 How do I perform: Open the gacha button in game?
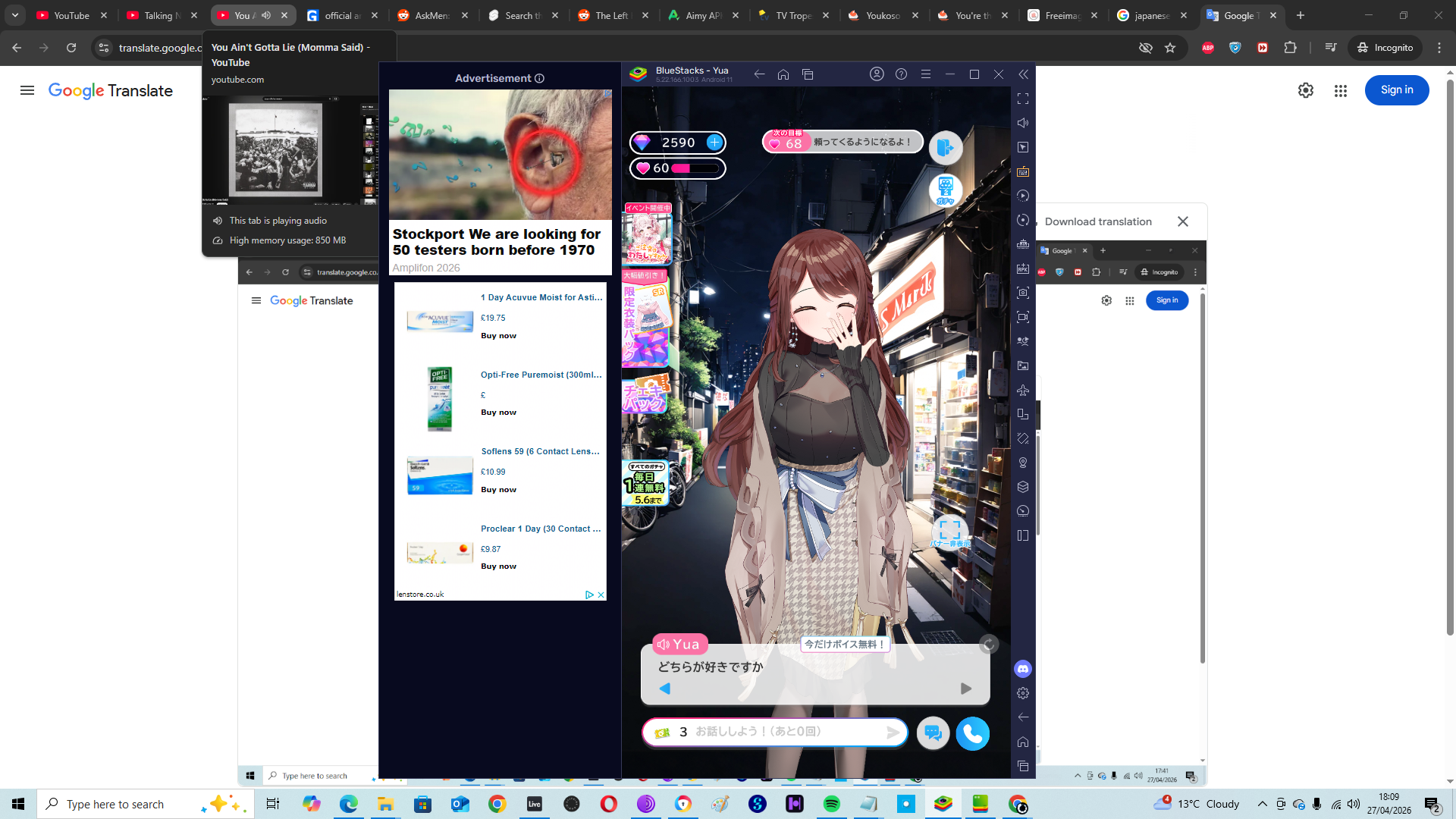click(946, 190)
